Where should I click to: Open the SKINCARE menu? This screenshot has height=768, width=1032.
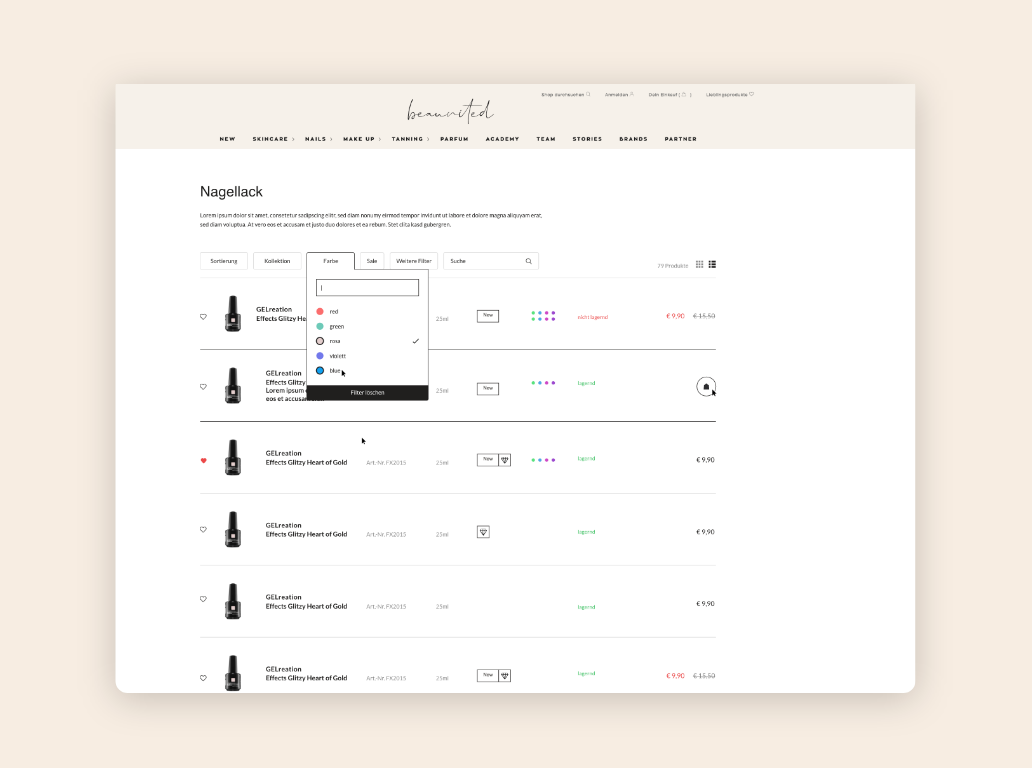tap(270, 139)
